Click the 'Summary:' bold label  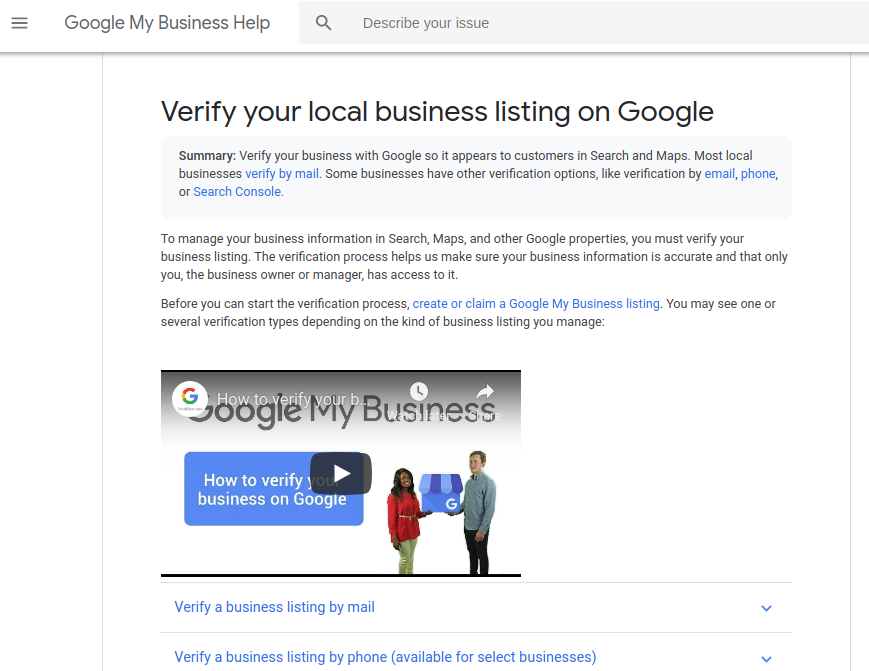click(x=207, y=156)
